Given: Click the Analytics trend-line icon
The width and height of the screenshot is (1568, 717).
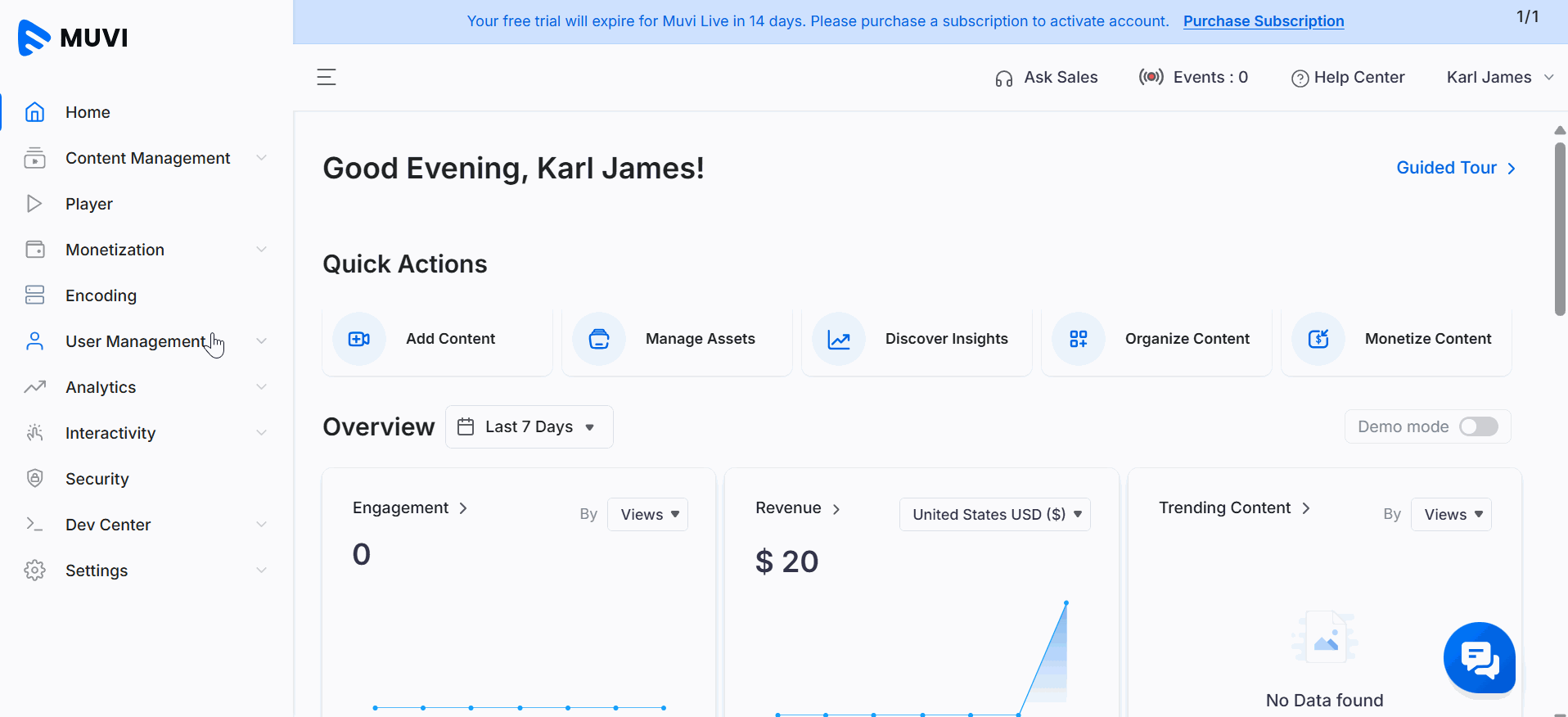Looking at the screenshot, I should [34, 387].
